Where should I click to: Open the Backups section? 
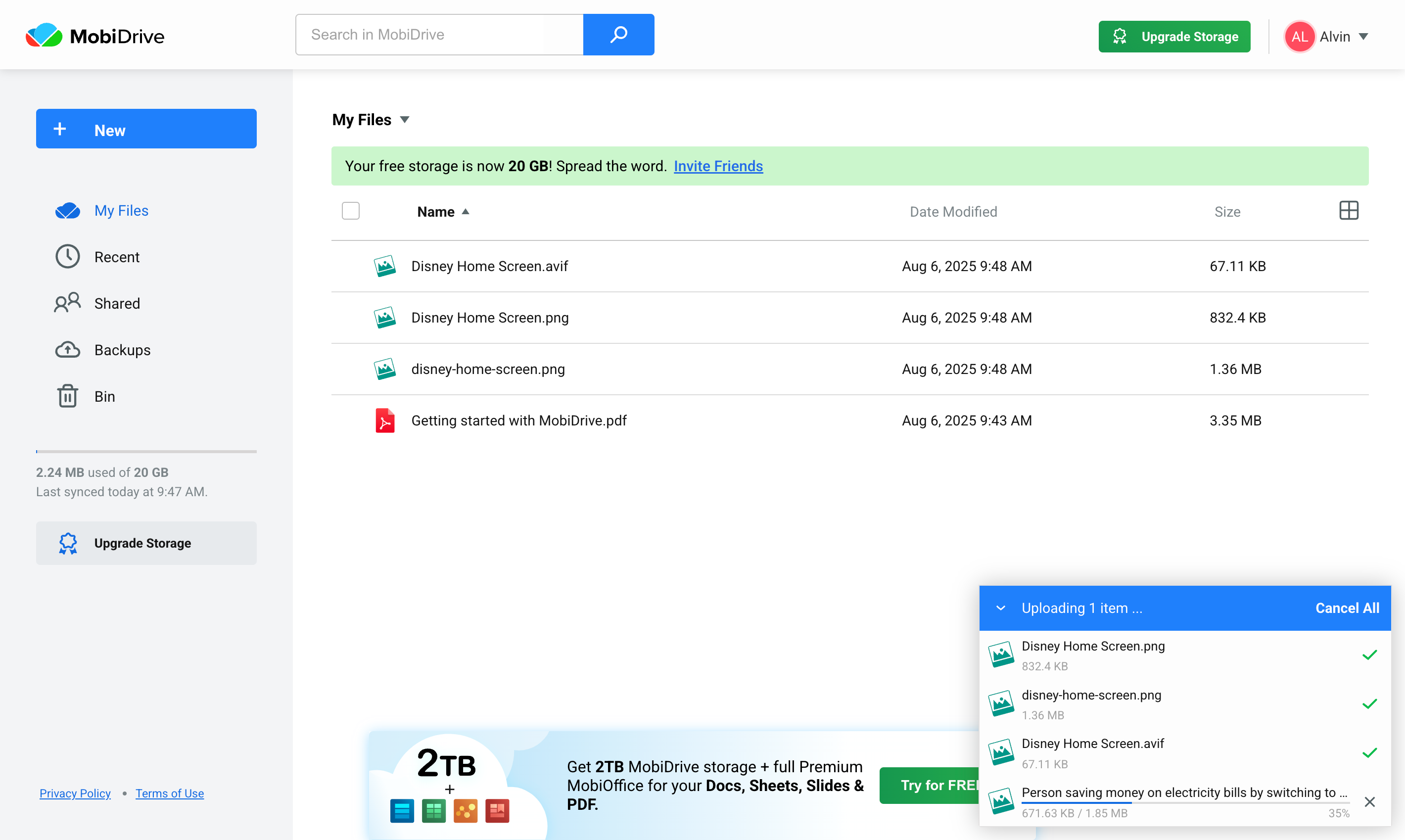(122, 350)
